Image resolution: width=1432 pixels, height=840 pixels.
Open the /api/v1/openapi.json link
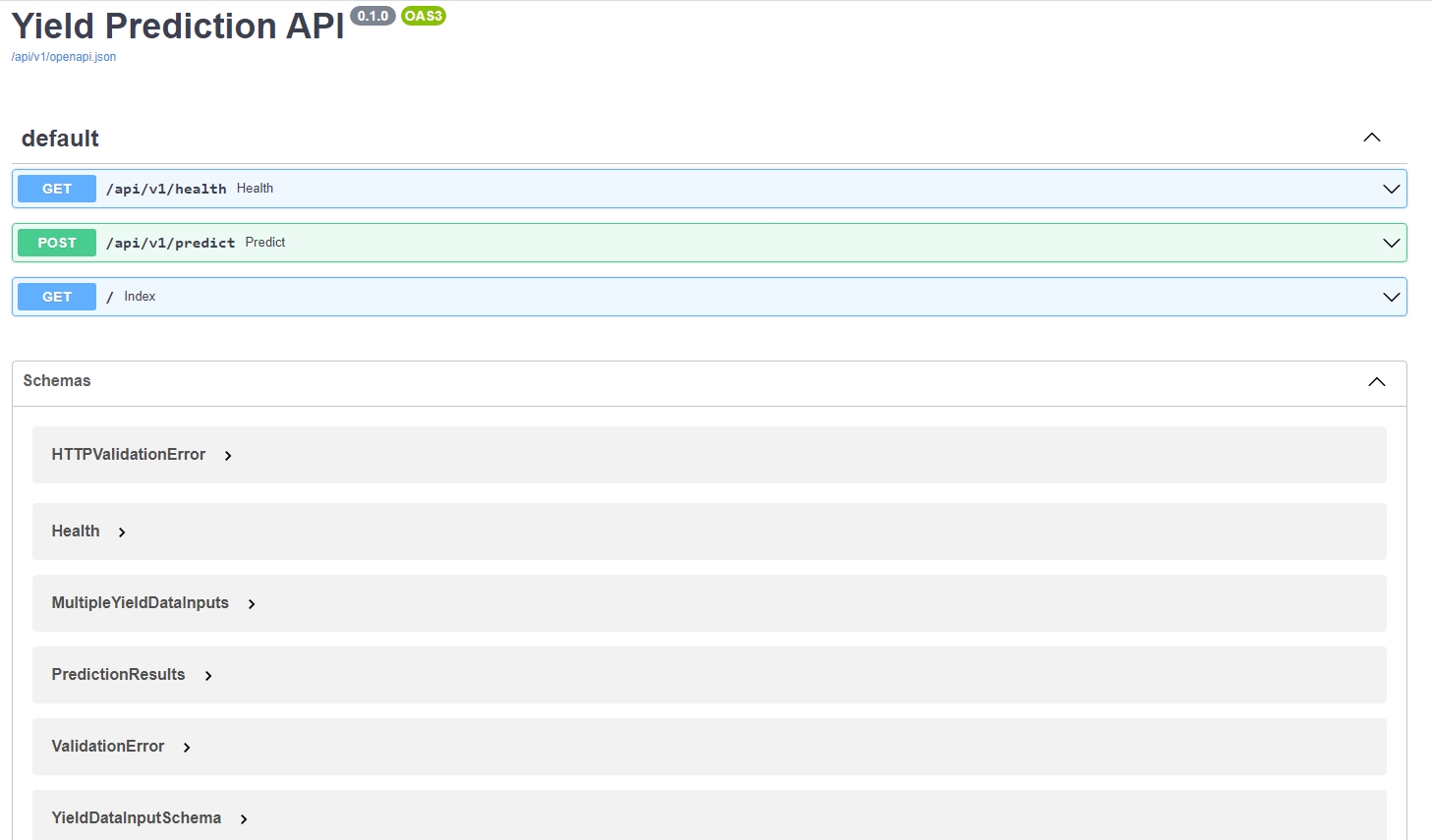point(64,57)
